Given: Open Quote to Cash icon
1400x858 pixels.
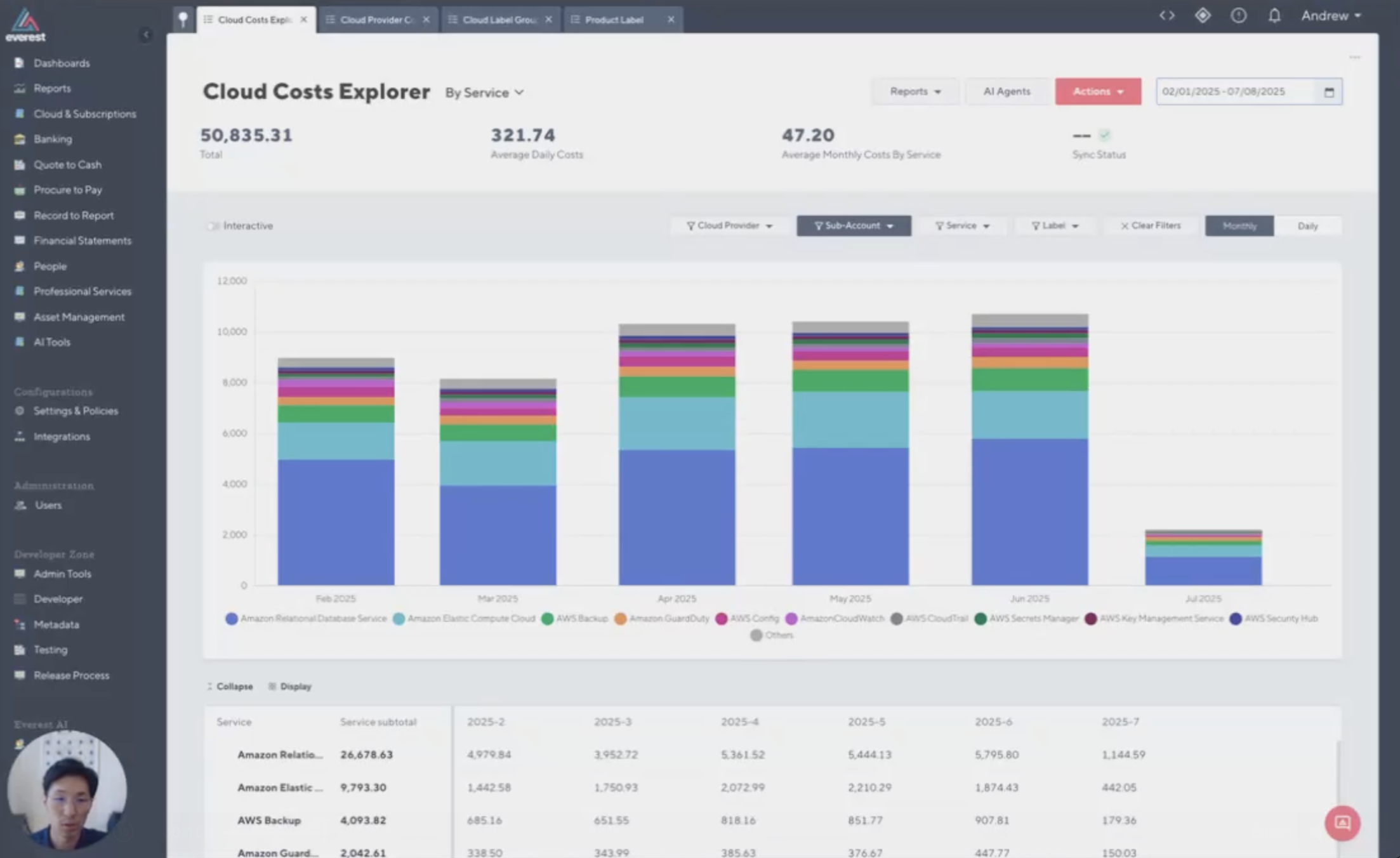Looking at the screenshot, I should point(20,164).
